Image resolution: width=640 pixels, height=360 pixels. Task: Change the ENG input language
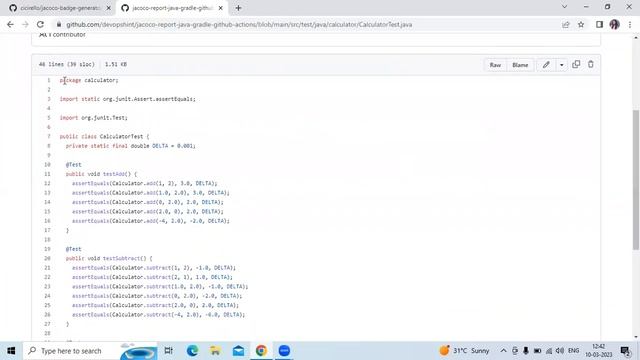pos(573,351)
